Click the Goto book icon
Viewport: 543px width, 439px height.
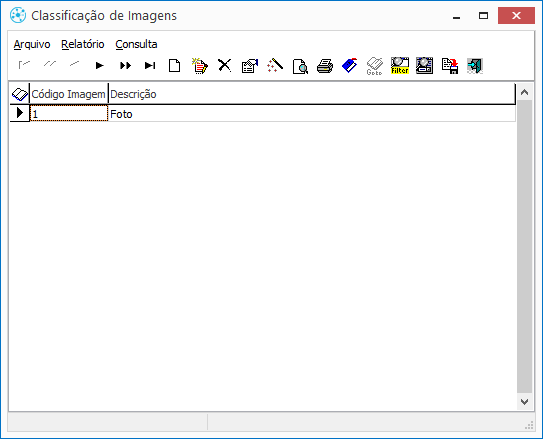pos(374,66)
